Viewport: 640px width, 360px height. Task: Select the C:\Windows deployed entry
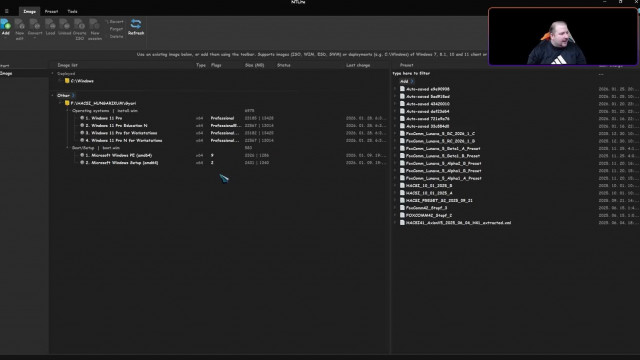(x=82, y=81)
